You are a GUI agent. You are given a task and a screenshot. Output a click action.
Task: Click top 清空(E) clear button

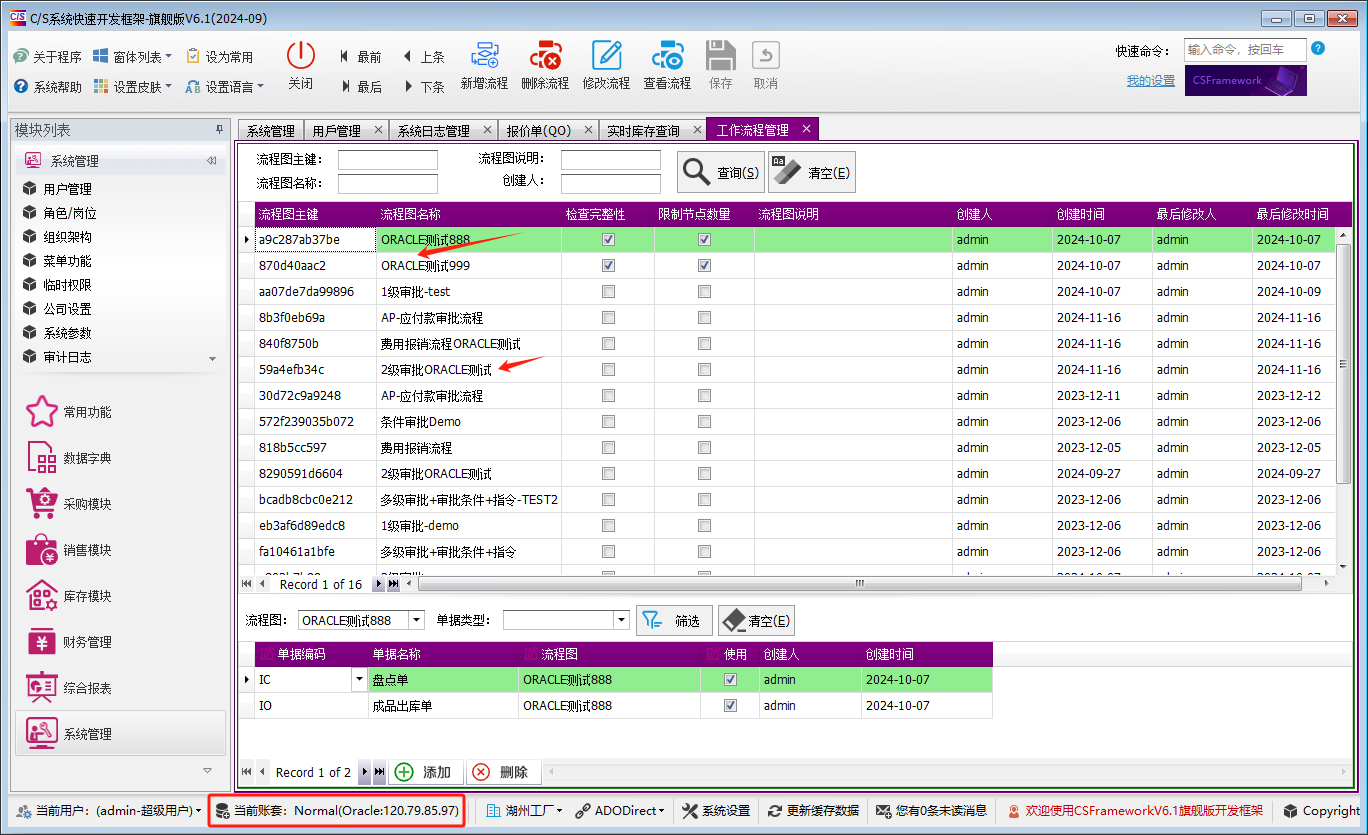tap(812, 172)
